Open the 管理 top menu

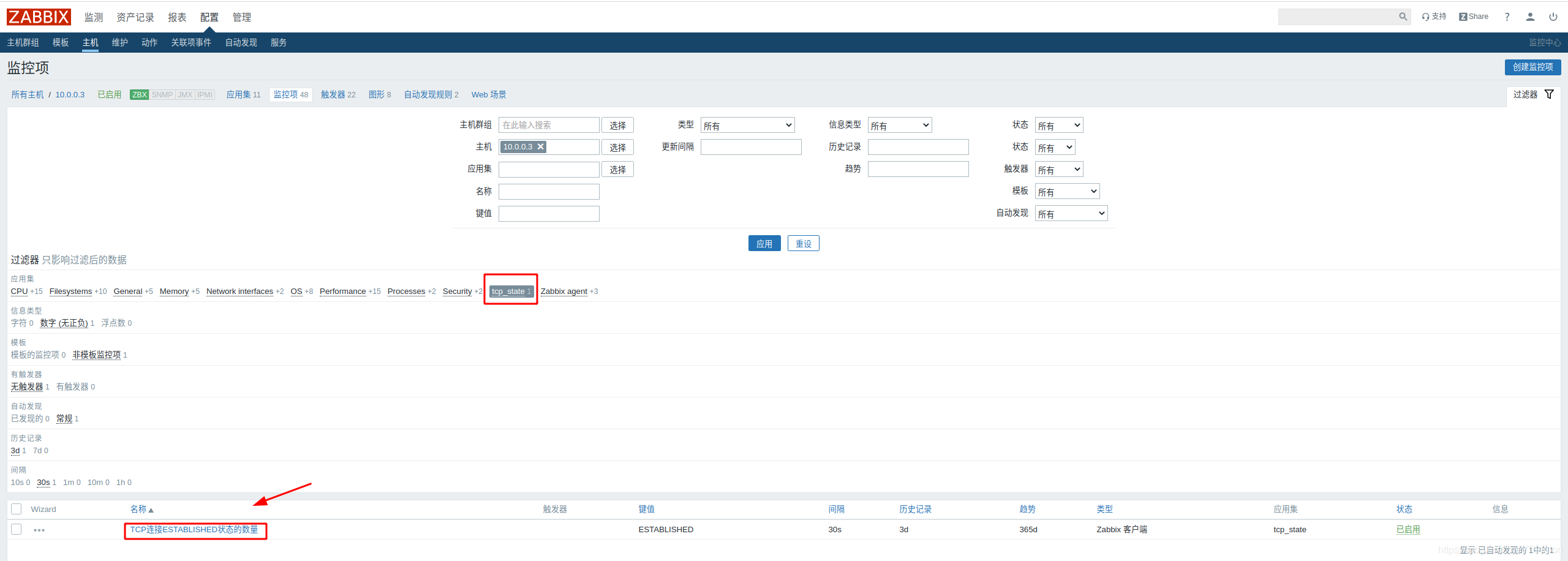pos(241,17)
